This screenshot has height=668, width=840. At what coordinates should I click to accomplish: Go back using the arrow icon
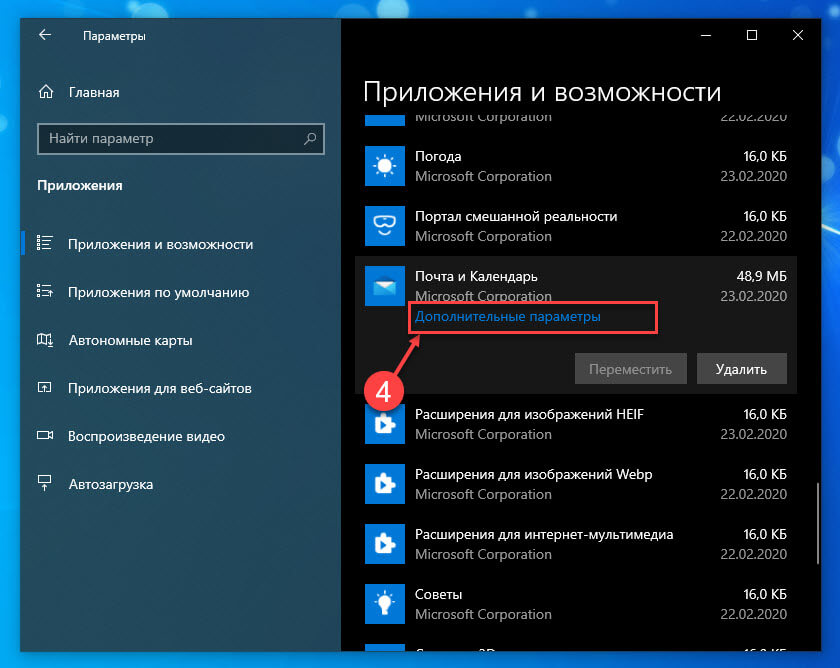click(x=45, y=35)
